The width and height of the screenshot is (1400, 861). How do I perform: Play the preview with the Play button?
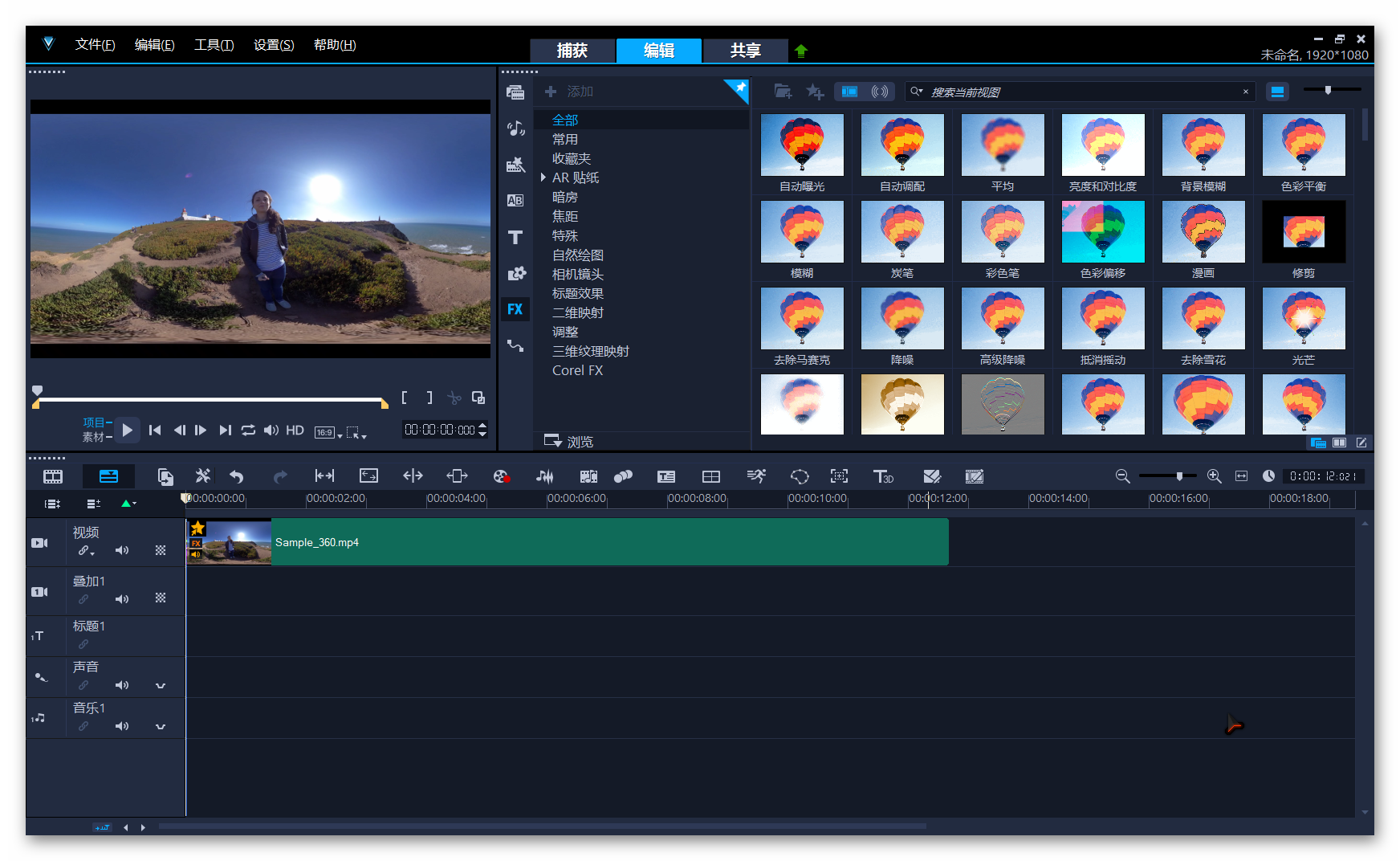click(127, 430)
